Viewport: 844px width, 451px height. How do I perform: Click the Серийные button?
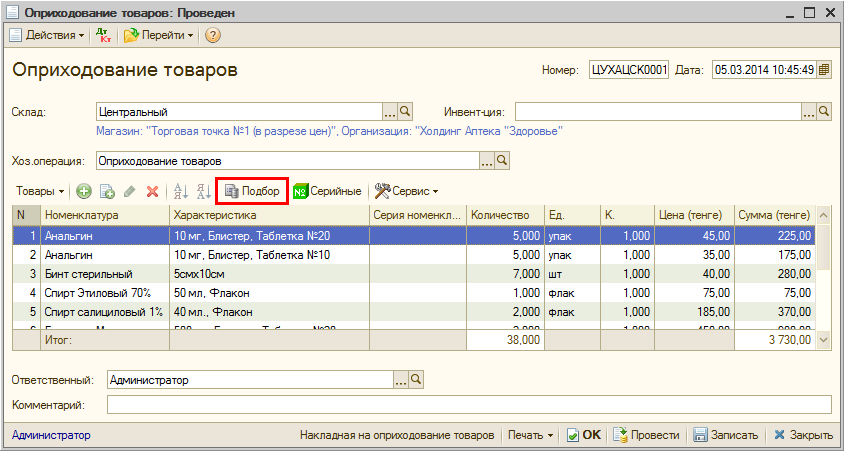(x=327, y=191)
